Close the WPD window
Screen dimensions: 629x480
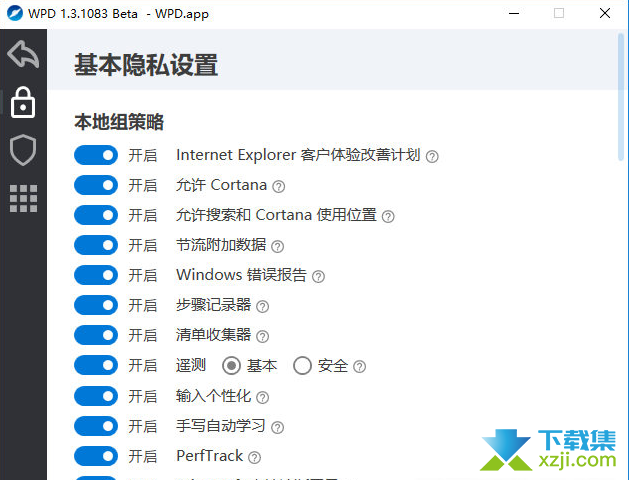(x=605, y=13)
